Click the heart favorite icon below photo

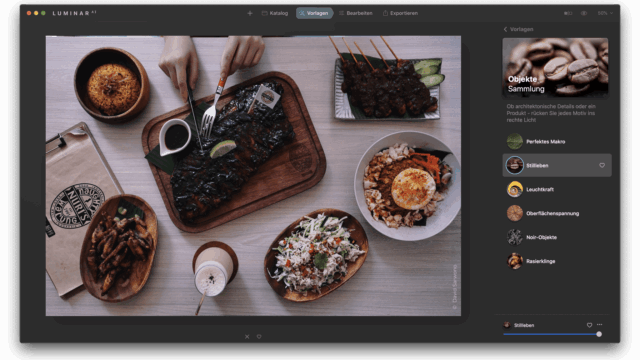tap(259, 337)
